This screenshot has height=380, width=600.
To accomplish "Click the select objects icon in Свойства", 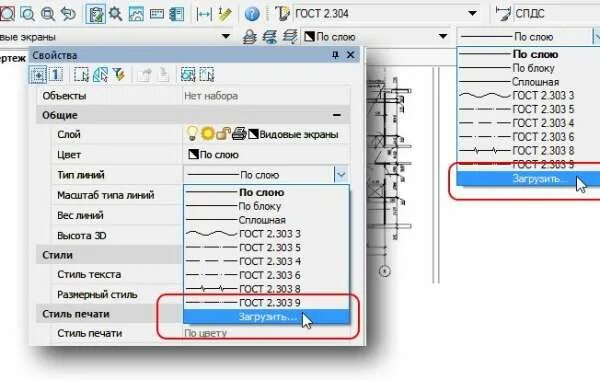I will coord(81,75).
